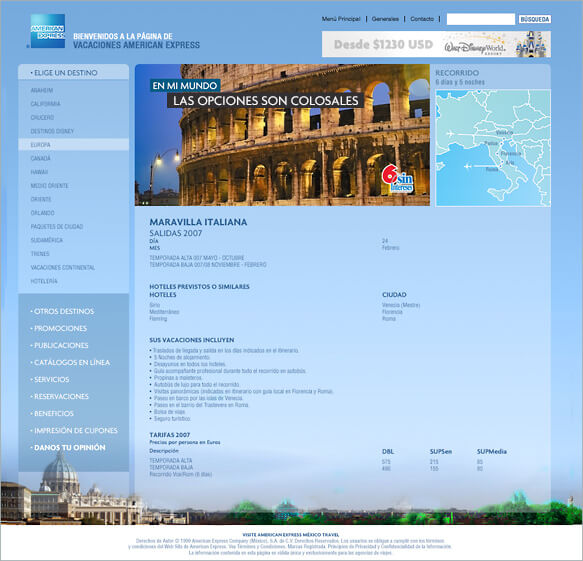
Task: Click the Tarifas 2007 heading
Action: pyautogui.click(x=170, y=435)
